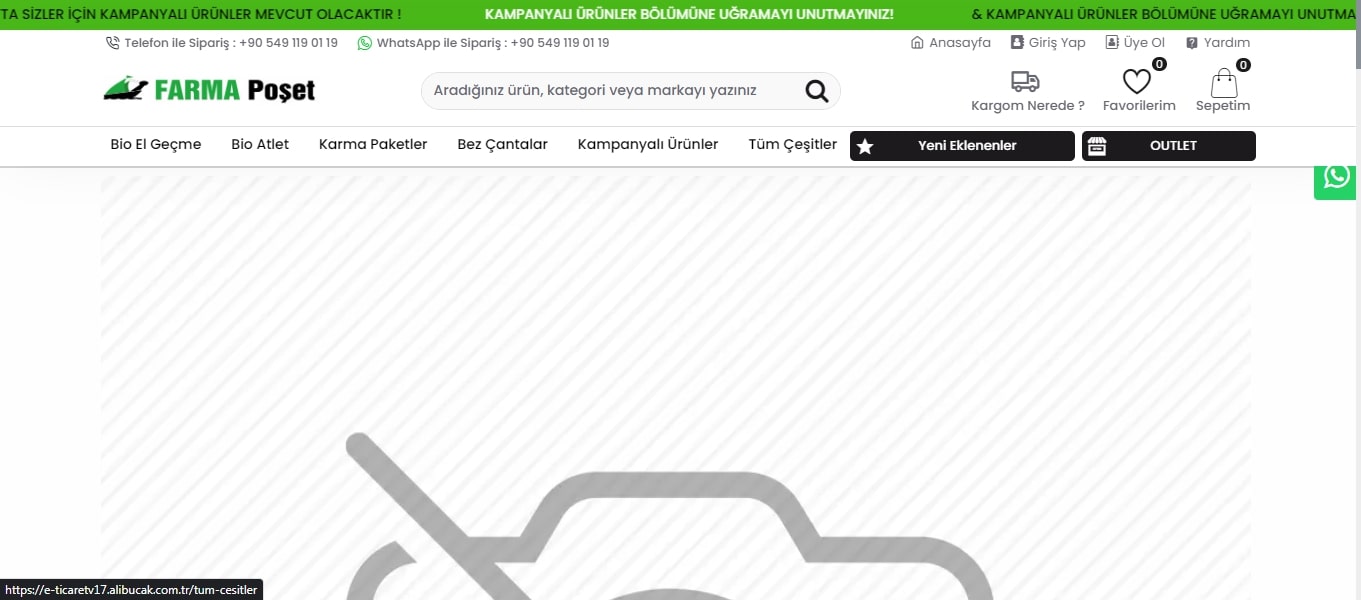1361x600 pixels.
Task: Click the scrolling green campaign announcement text
Action: (x=689, y=15)
